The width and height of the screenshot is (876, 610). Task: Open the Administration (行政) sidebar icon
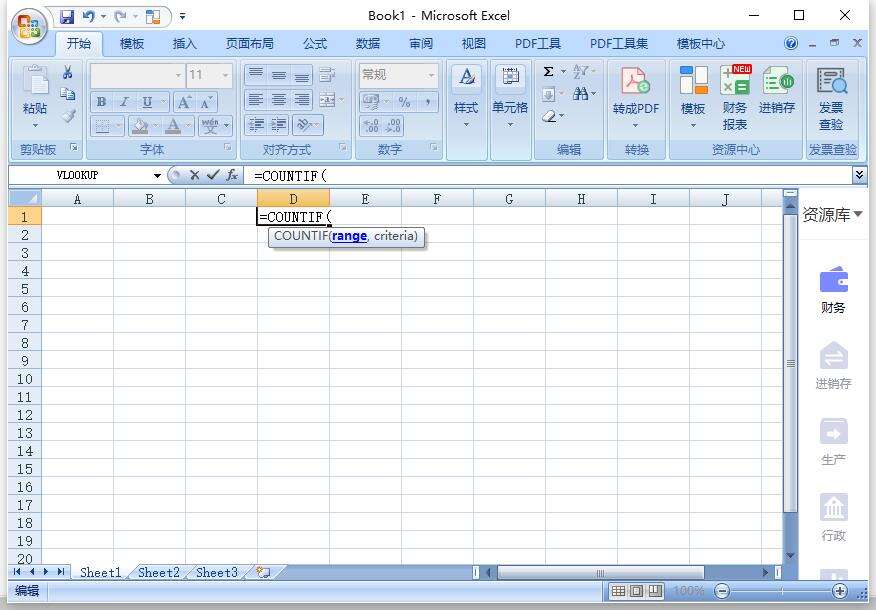[x=833, y=507]
